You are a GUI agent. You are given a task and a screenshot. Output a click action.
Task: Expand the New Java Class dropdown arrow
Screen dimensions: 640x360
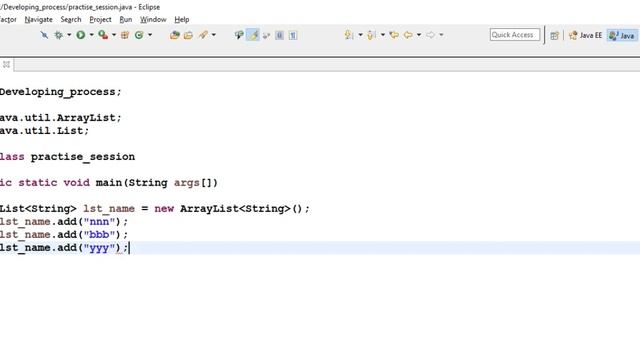150,35
